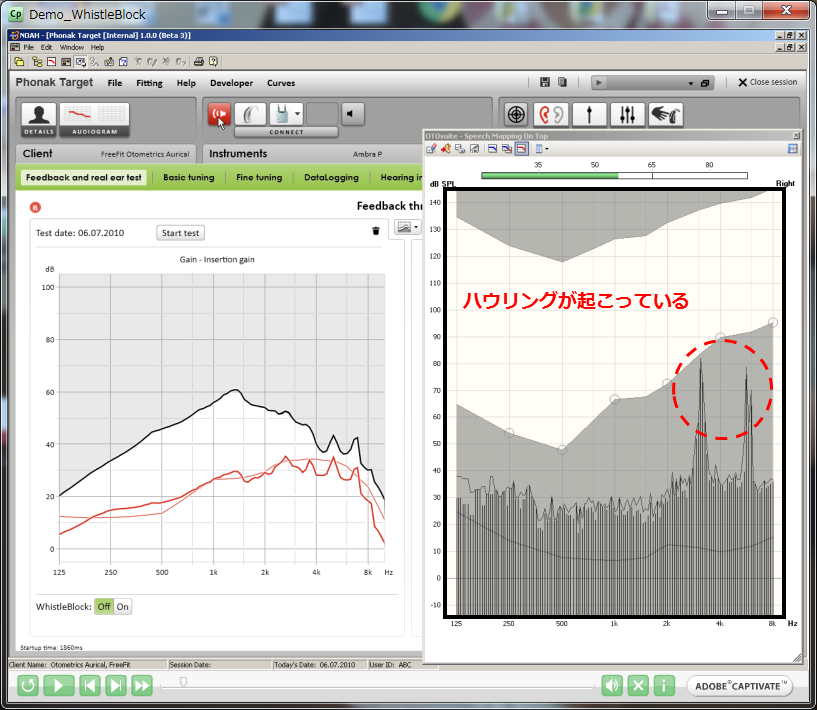817x710 pixels.
Task: Toggle the highlighted red curve view in OTOsuite
Action: tap(522, 149)
